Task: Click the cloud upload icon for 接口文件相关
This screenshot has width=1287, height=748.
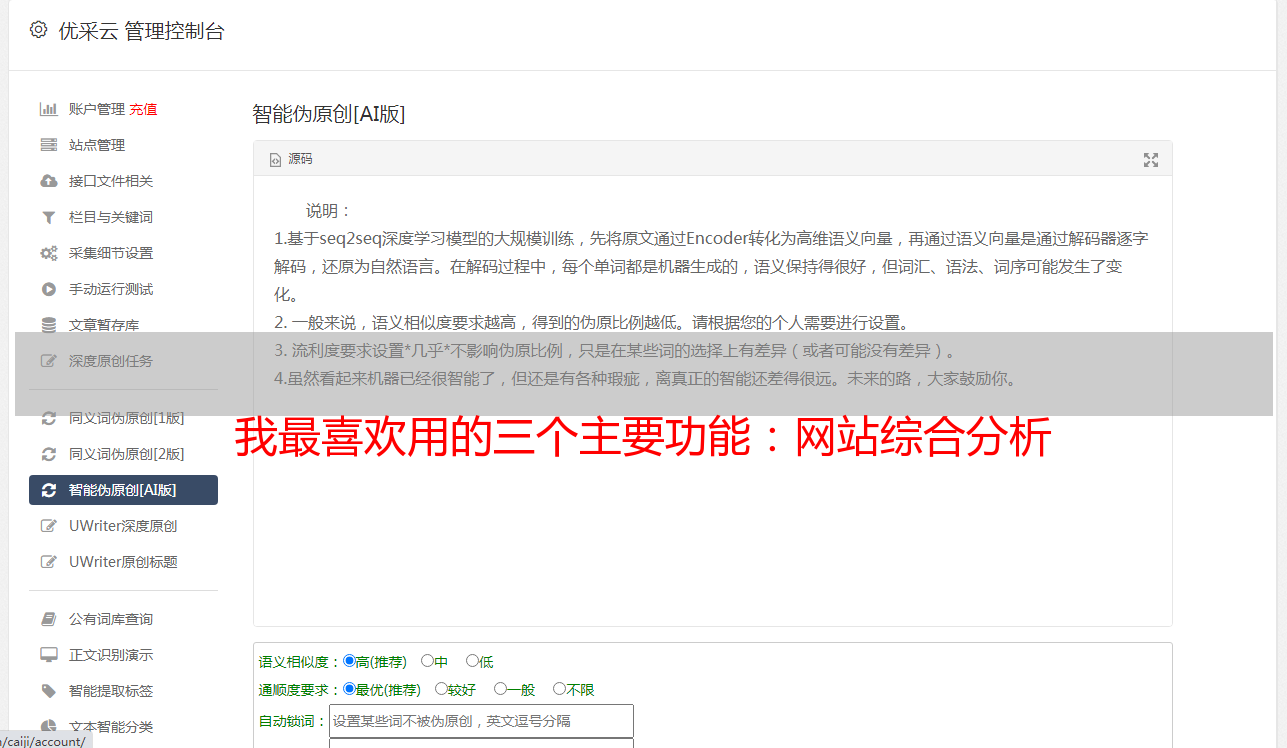Action: 48,181
